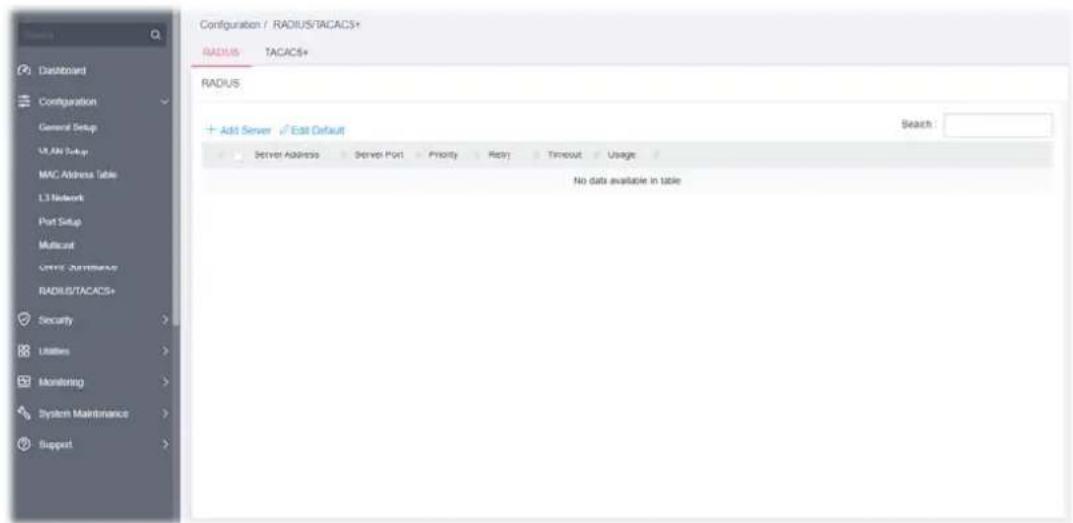Expand the Support menu chevron
Viewport: 1073px width, 523px height.
[x=164, y=445]
